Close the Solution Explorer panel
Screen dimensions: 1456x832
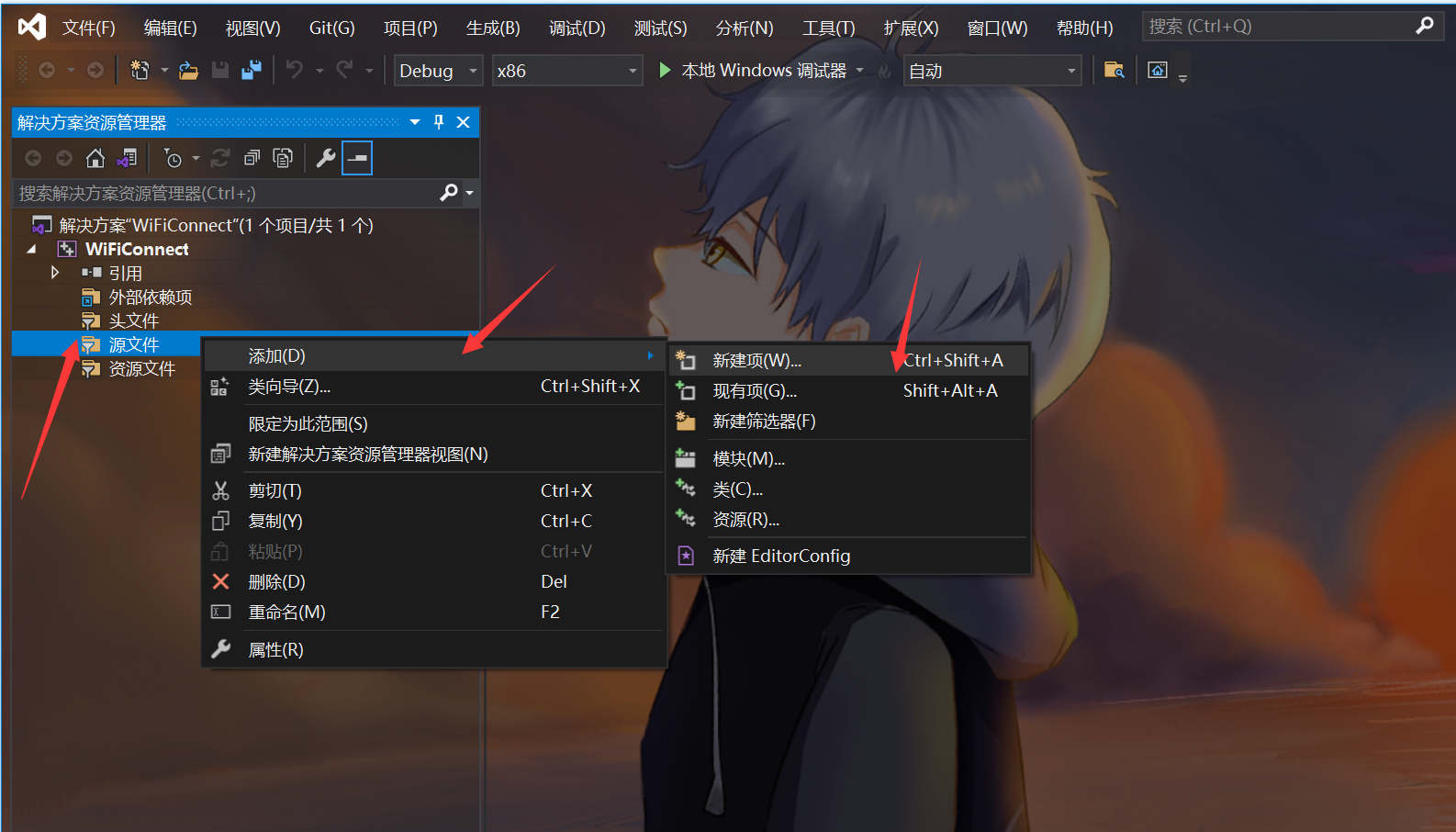point(464,122)
